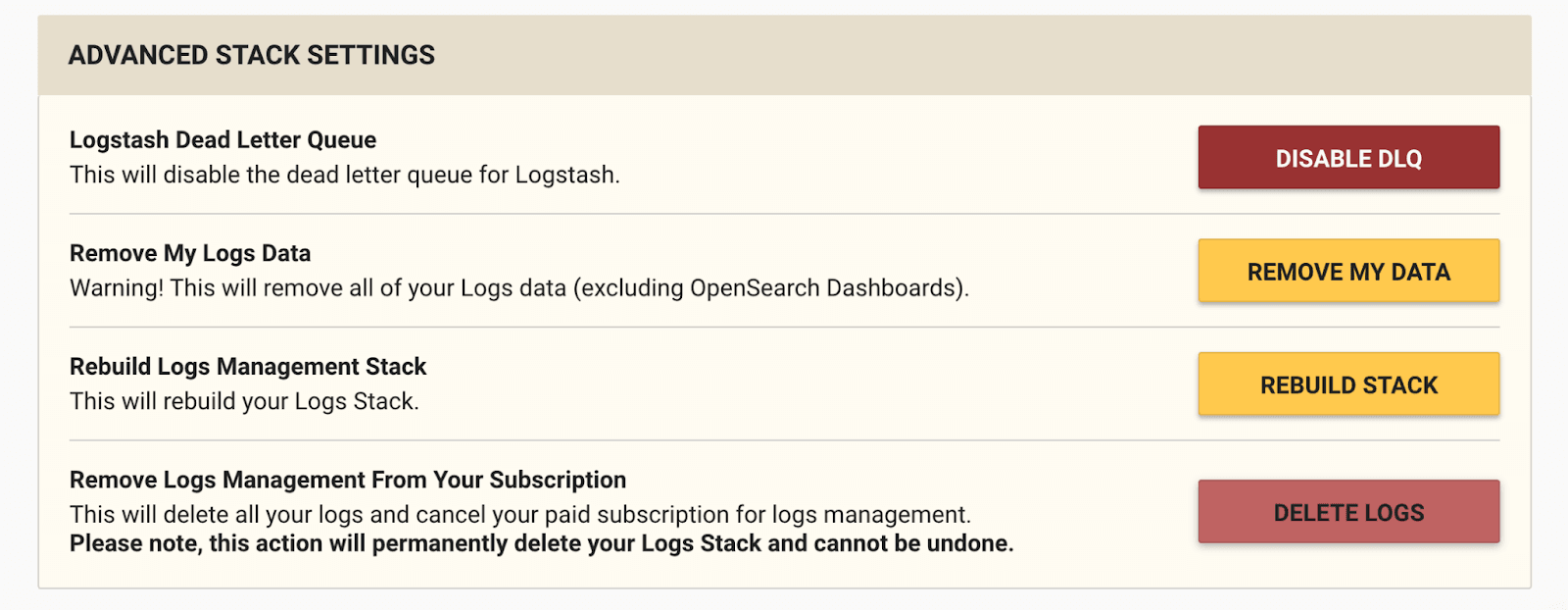Select the Rebuild Logs Management Stack title

(247, 366)
